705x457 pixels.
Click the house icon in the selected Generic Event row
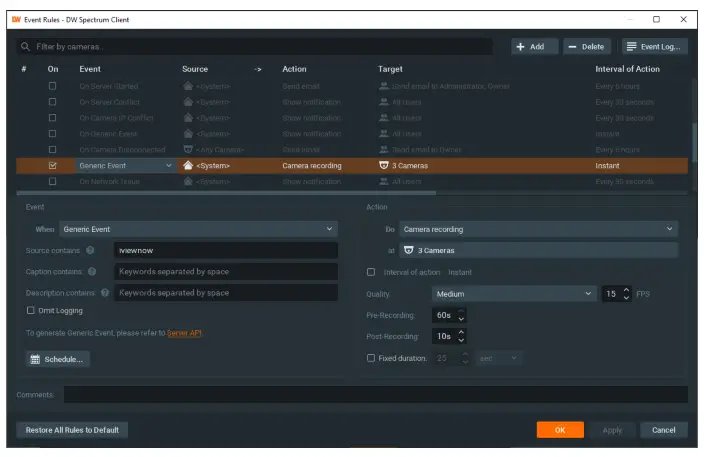188,166
